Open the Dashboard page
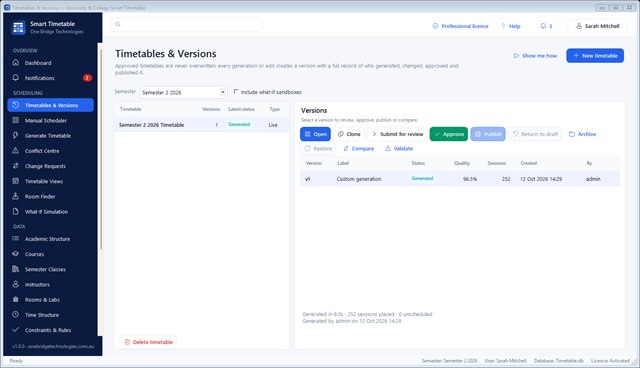The width and height of the screenshot is (640, 368). pyautogui.click(x=51, y=63)
